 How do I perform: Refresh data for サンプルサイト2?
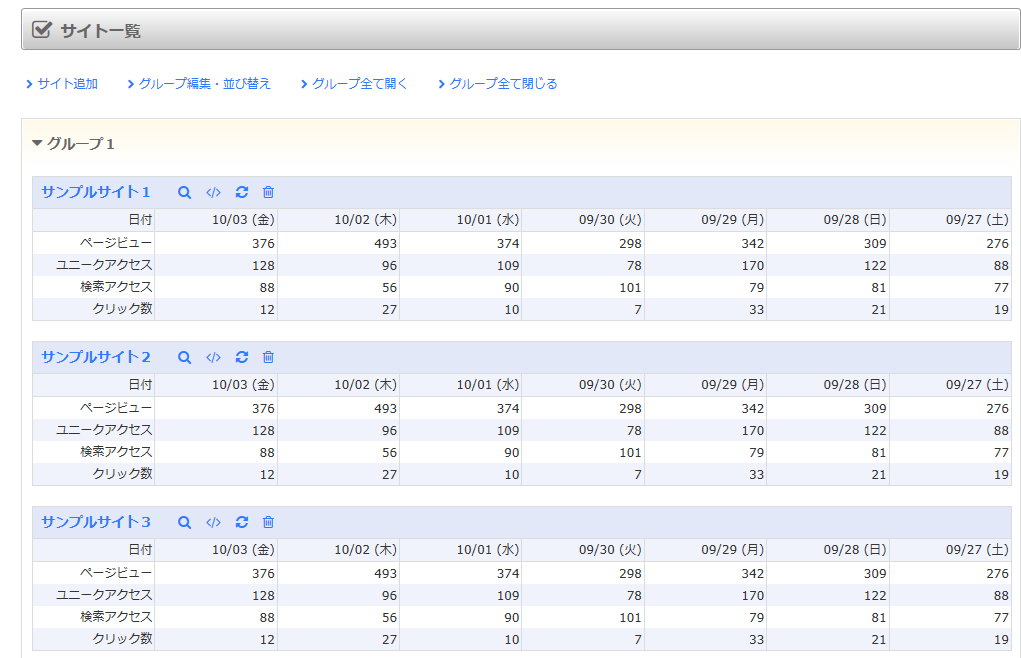pos(241,357)
